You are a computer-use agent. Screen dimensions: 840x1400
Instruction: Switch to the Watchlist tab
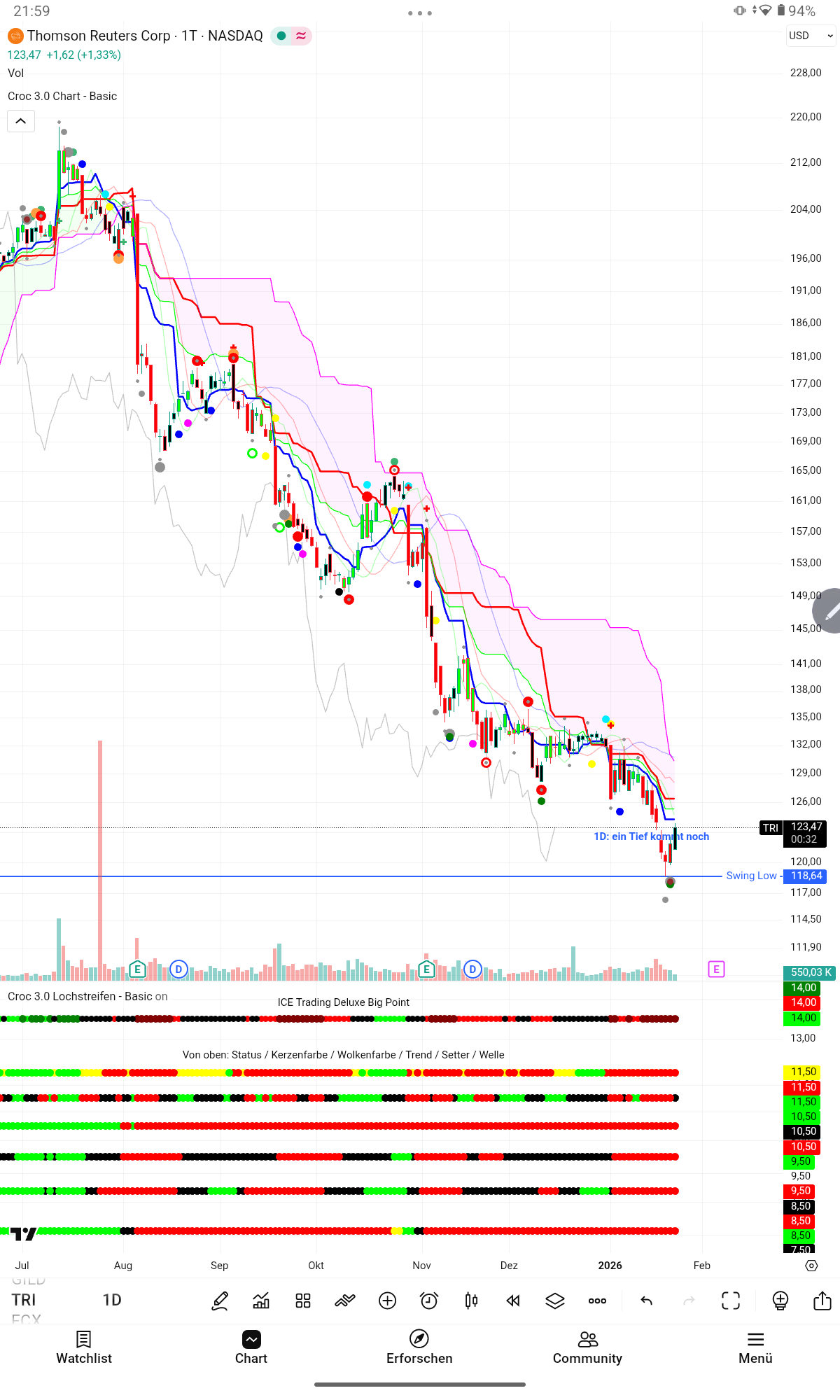click(84, 1347)
